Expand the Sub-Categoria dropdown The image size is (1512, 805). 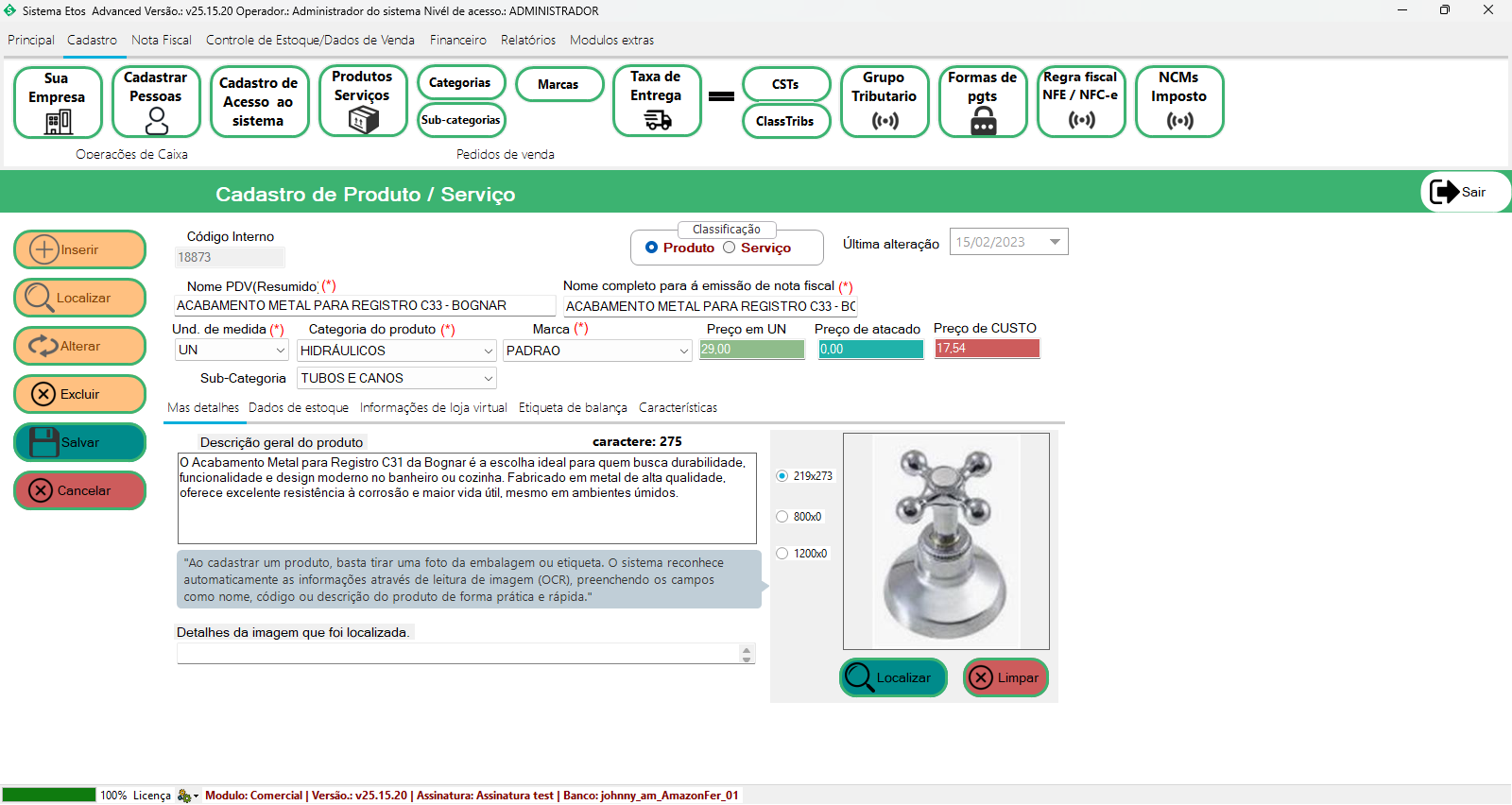click(x=488, y=378)
